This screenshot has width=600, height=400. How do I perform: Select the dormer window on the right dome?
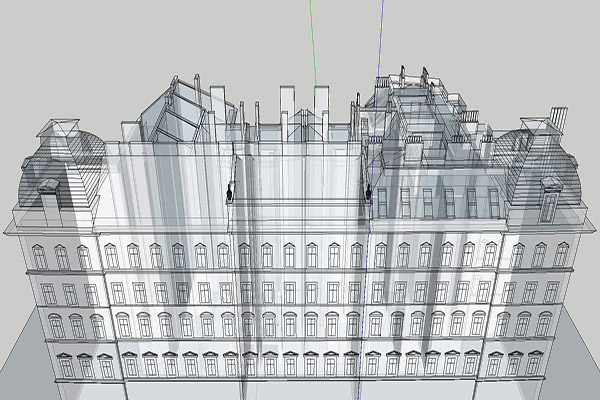point(550,200)
